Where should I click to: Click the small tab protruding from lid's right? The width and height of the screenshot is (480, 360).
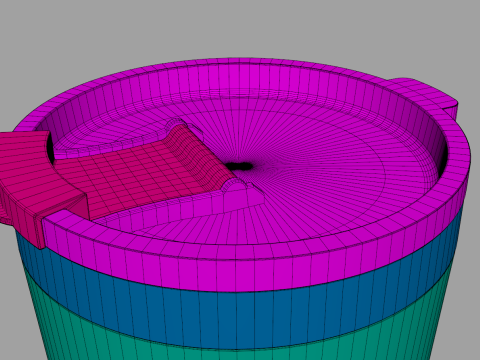pos(425,95)
